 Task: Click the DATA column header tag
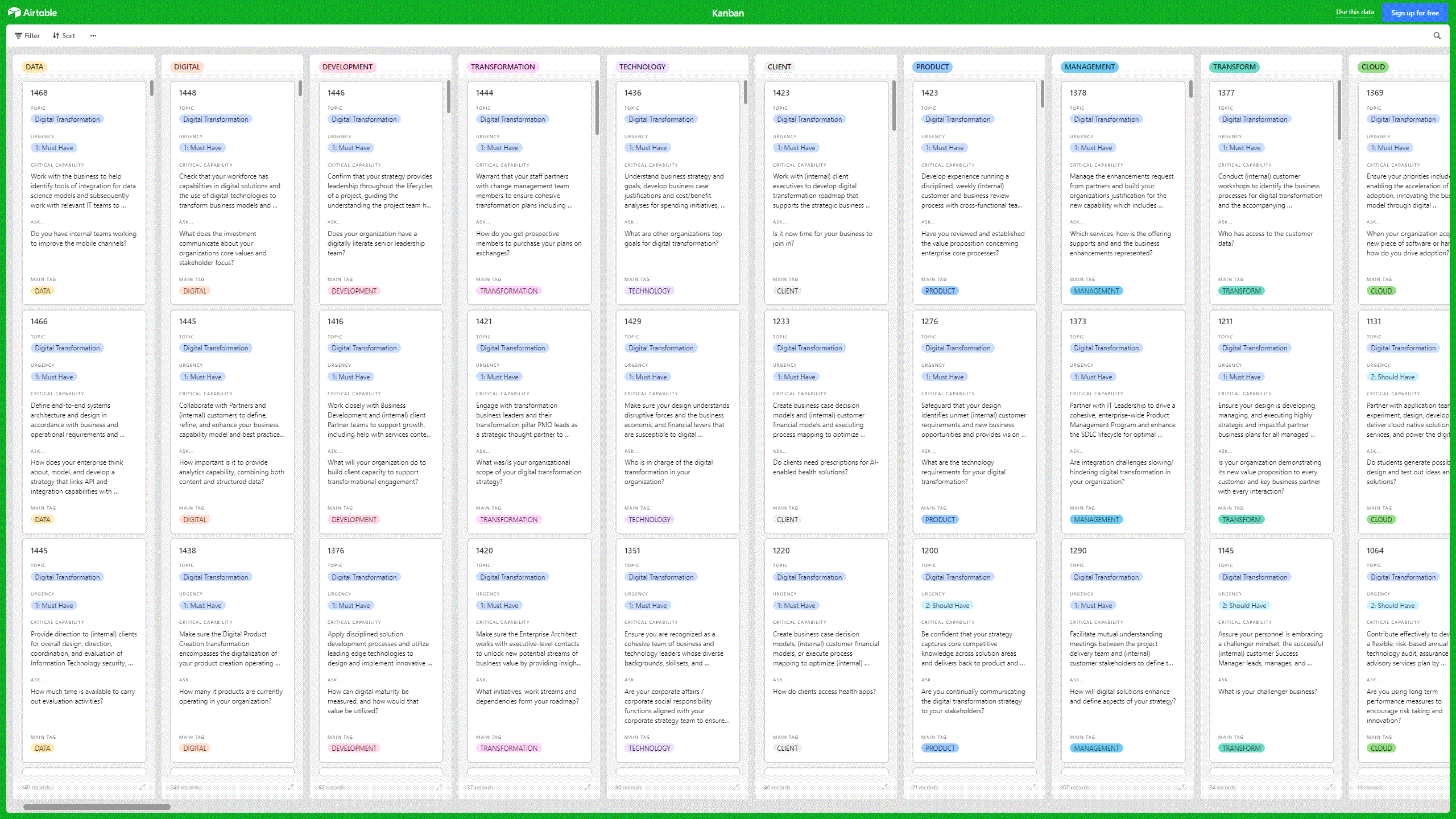click(x=34, y=67)
